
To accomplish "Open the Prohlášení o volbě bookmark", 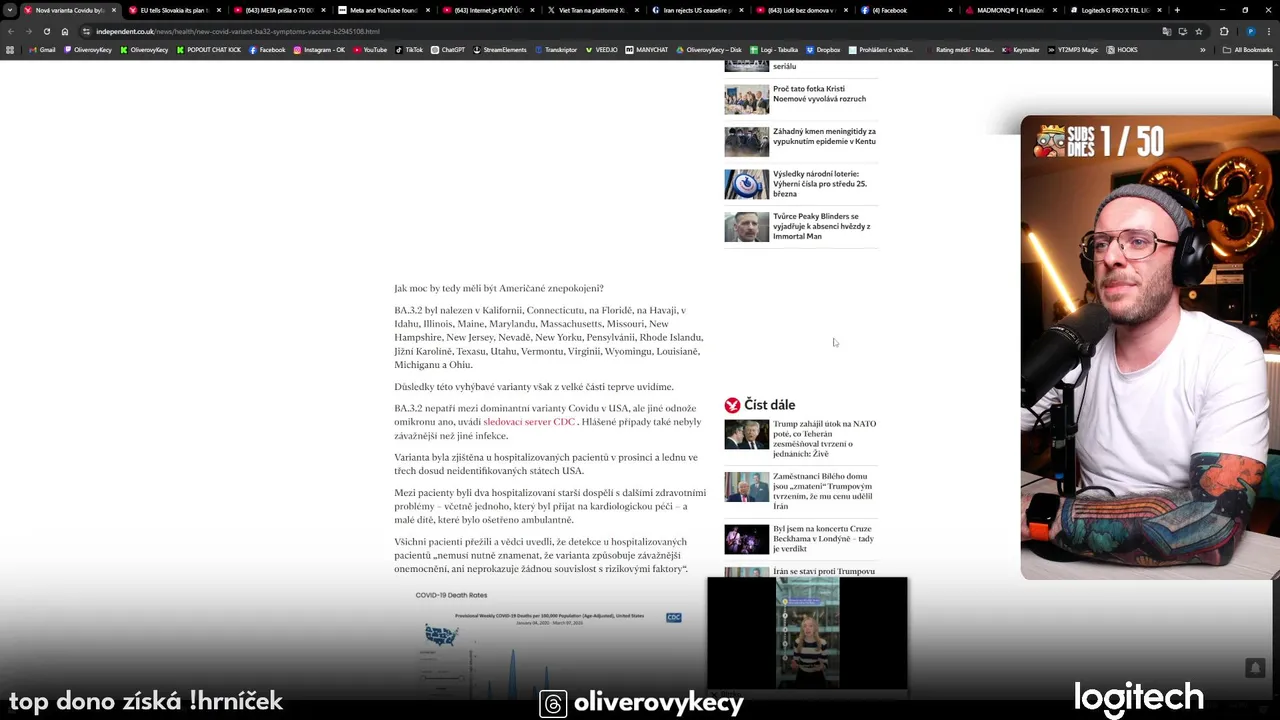I will [x=881, y=49].
